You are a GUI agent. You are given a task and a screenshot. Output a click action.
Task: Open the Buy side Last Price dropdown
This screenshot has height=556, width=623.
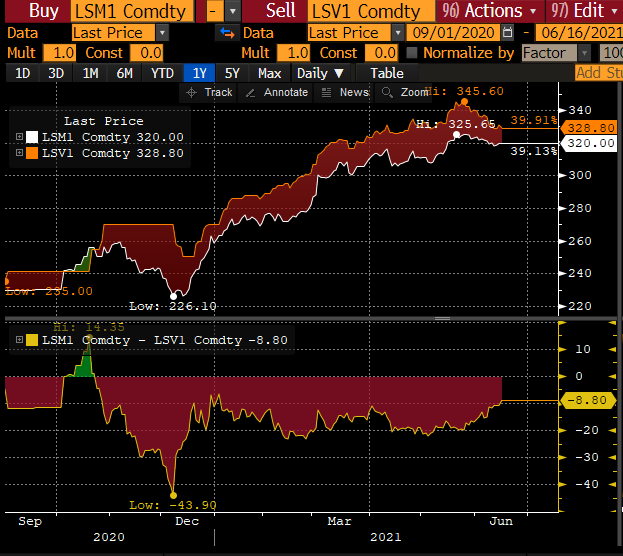161,33
